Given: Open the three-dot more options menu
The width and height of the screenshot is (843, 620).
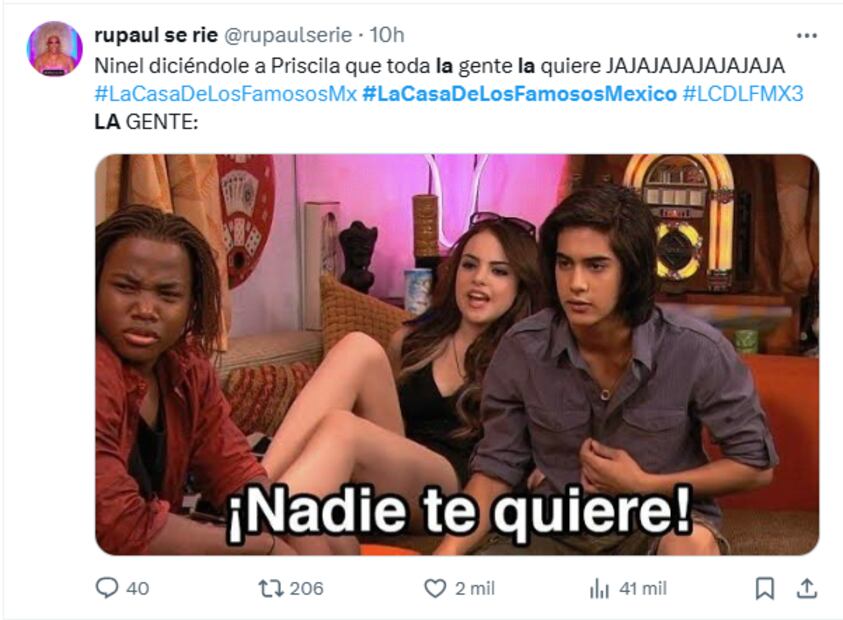Looking at the screenshot, I should (x=806, y=35).
